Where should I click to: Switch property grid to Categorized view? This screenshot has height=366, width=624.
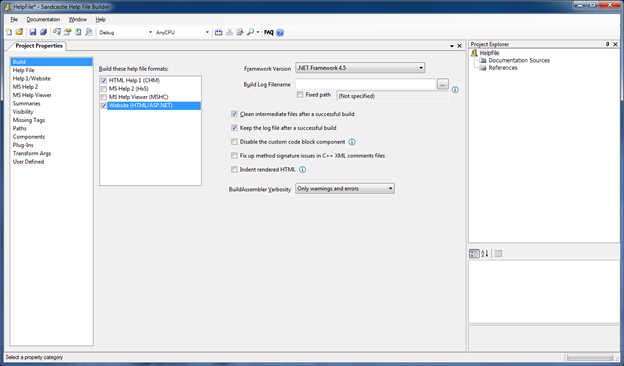pyautogui.click(x=474, y=253)
